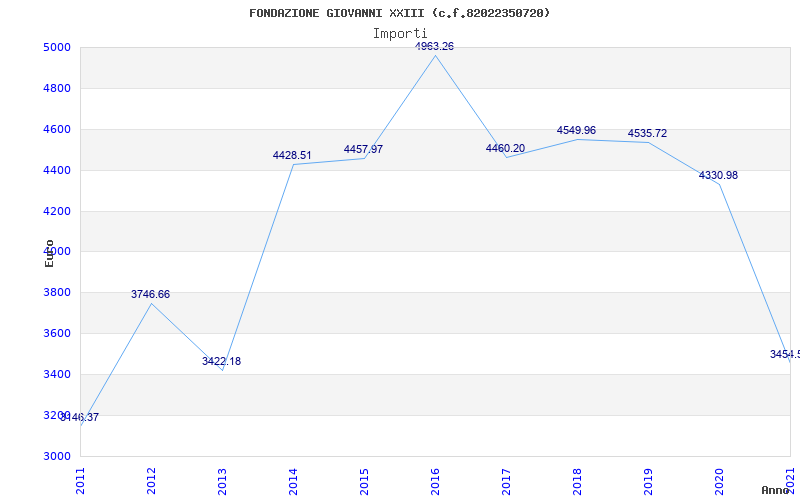Click the Anno x-axis title

click(776, 490)
